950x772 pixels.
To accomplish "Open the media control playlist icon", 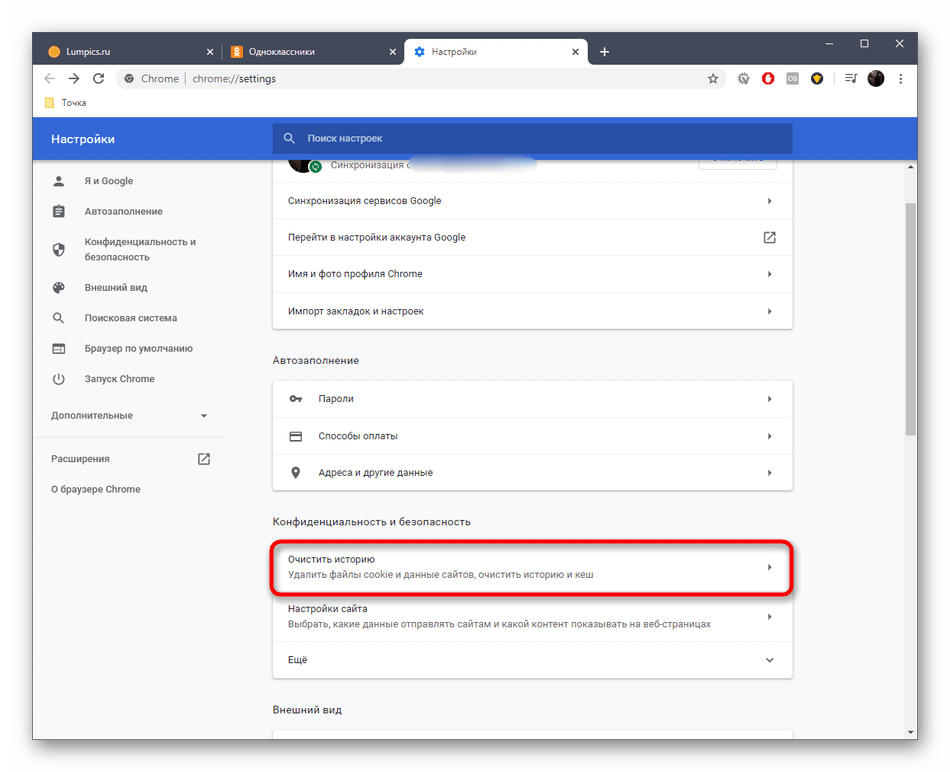I will tap(851, 79).
